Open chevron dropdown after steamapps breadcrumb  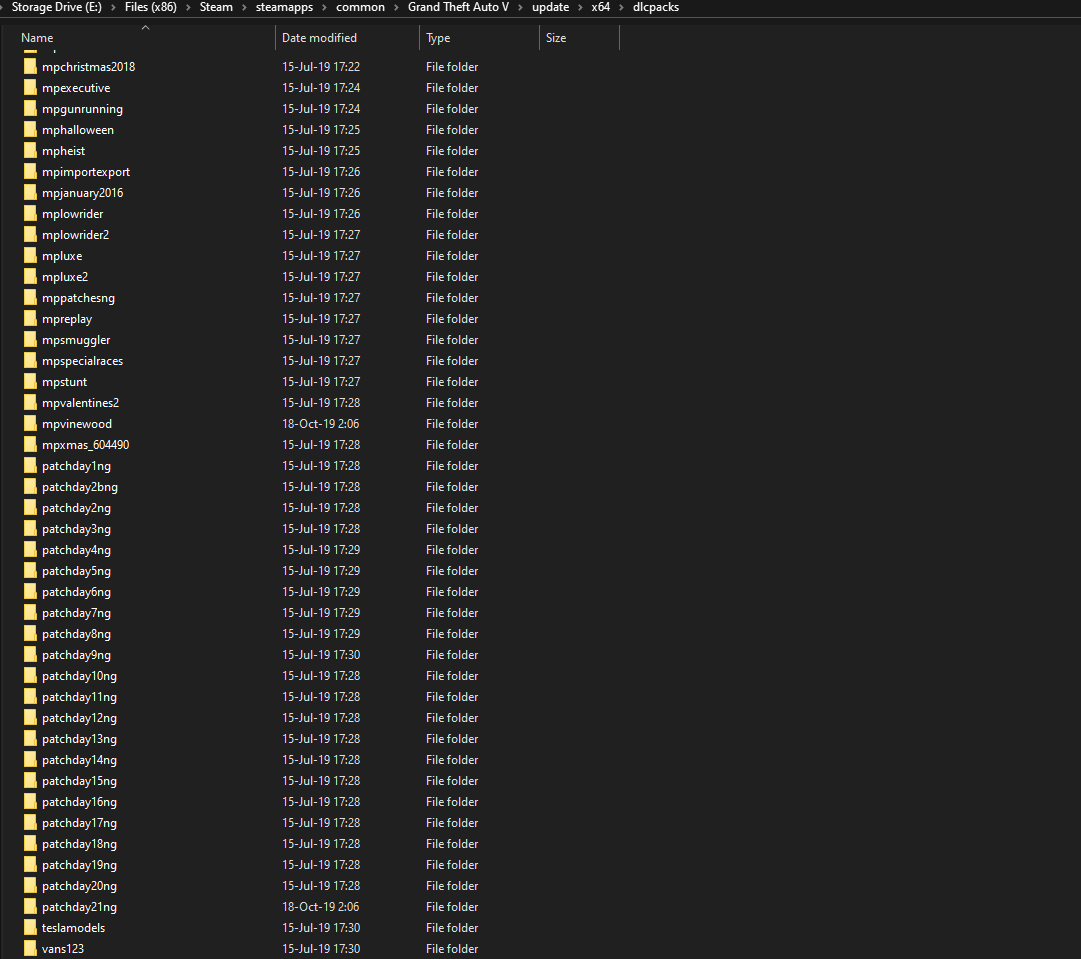point(324,8)
